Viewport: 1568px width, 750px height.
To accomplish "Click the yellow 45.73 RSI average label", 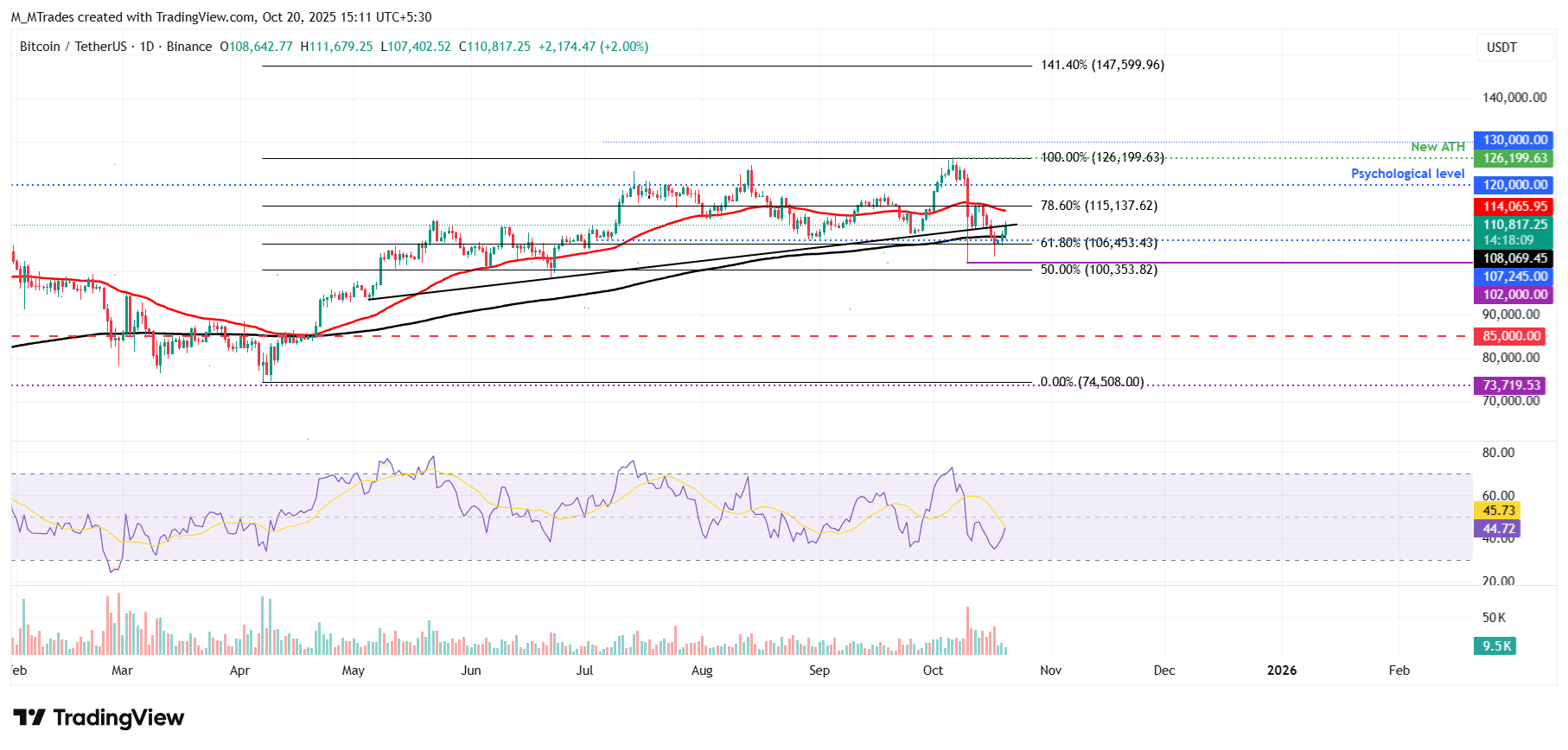I will coord(1498,511).
